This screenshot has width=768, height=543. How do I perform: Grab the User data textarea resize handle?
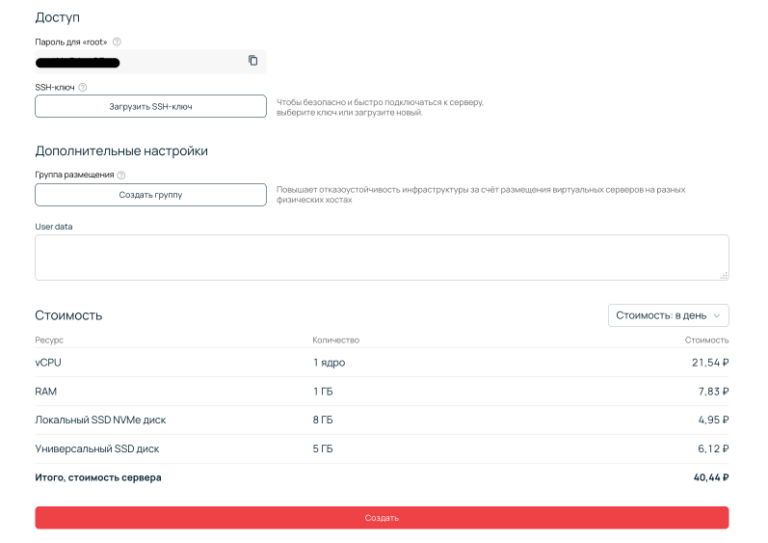(723, 275)
